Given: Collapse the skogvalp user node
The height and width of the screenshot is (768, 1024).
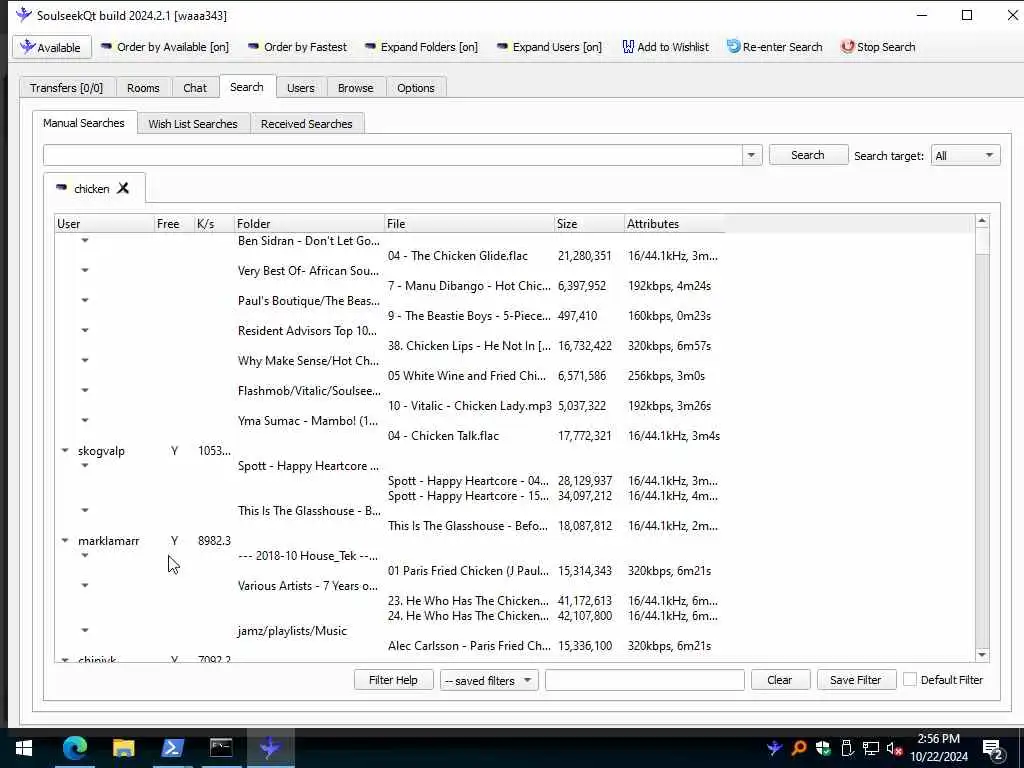Looking at the screenshot, I should pos(65,451).
